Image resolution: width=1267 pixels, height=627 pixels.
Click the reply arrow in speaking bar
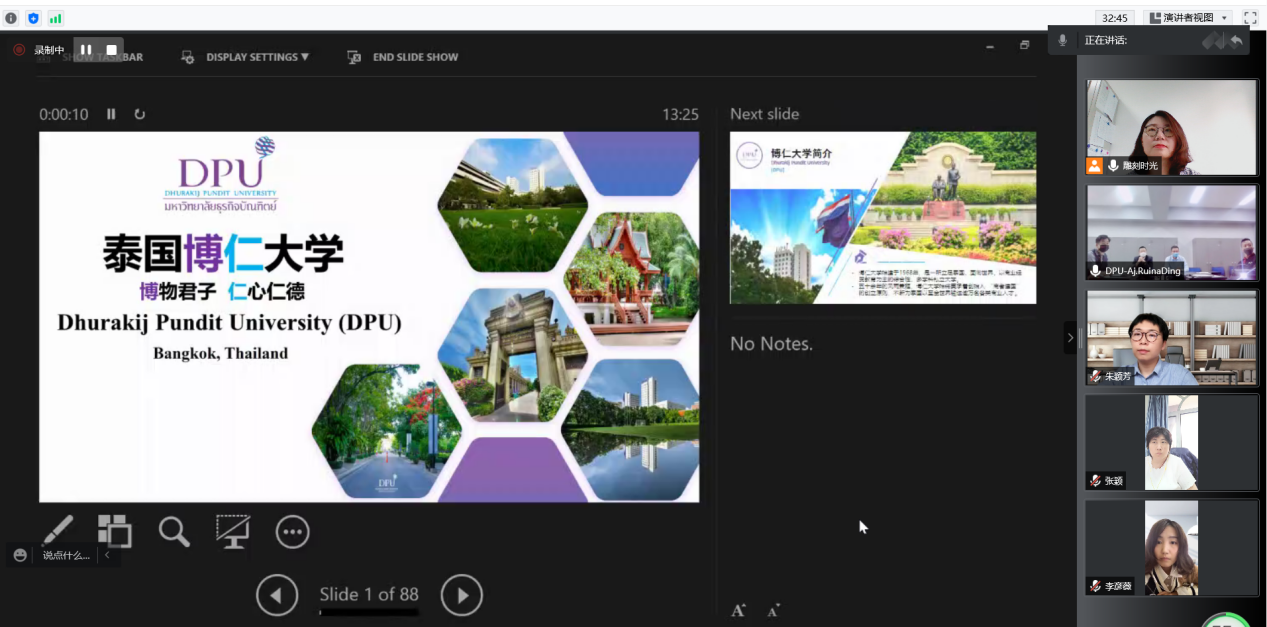[x=1236, y=40]
